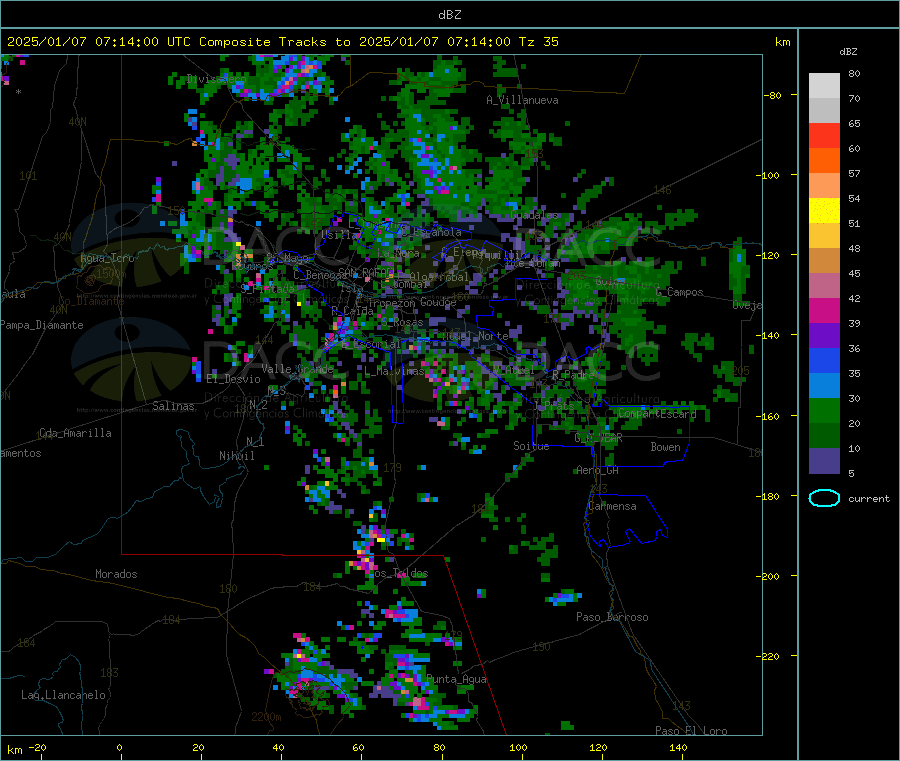Click the cyan 'current' ellipse legend icon
The image size is (900, 761).
(824, 498)
